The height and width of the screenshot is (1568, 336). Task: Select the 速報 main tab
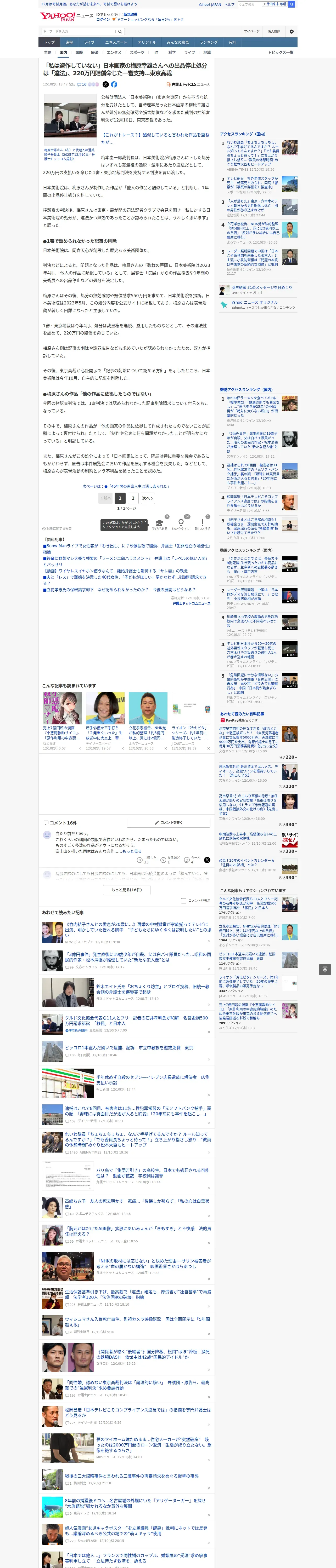click(x=69, y=43)
